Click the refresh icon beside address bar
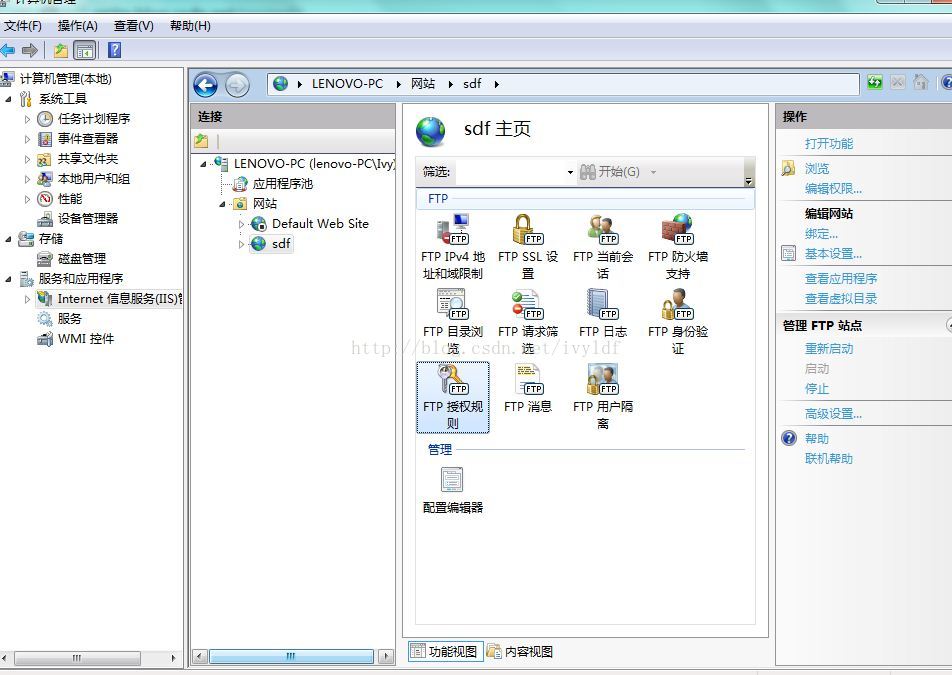 [x=875, y=83]
